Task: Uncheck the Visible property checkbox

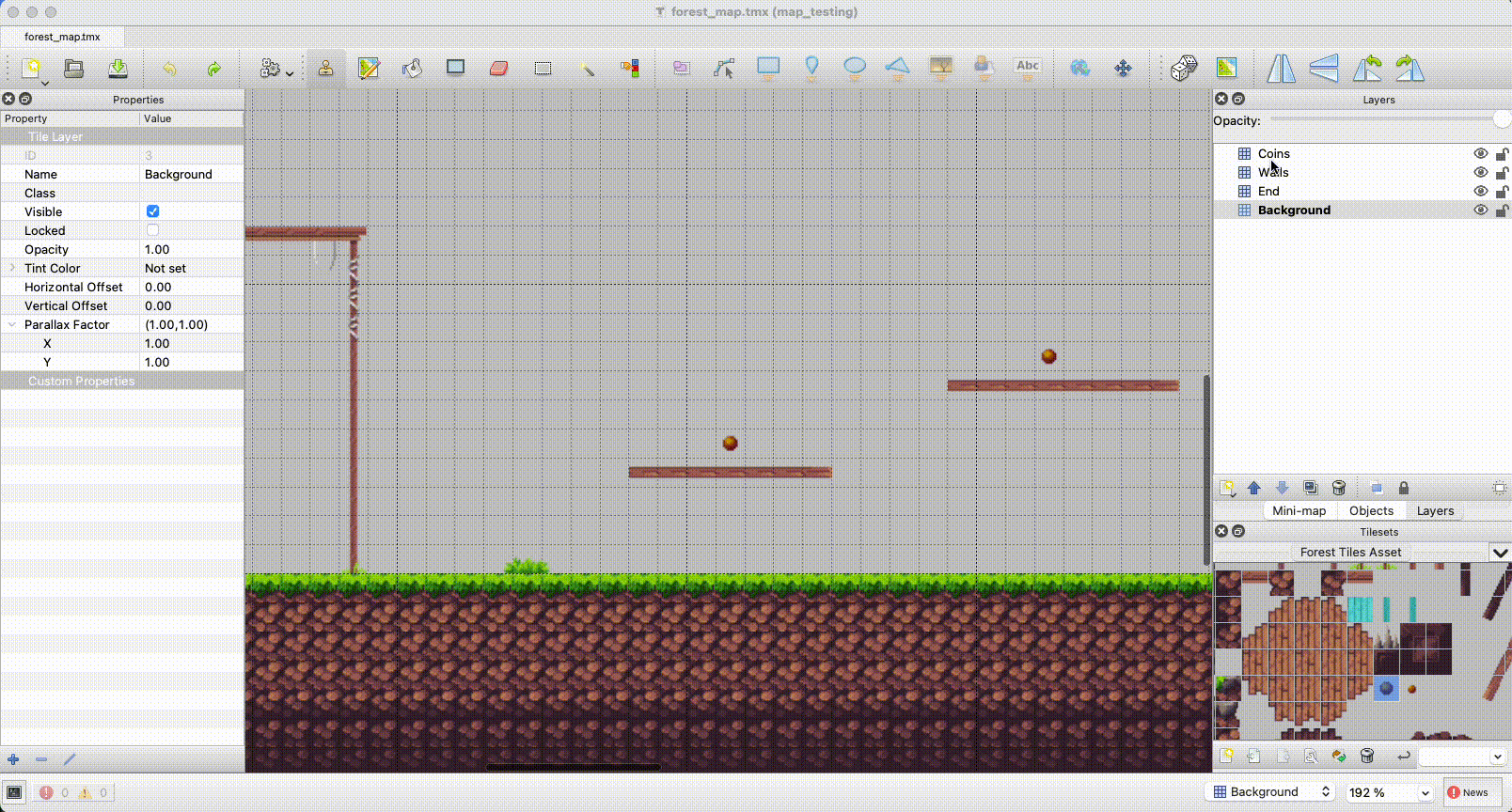Action: pyautogui.click(x=153, y=211)
